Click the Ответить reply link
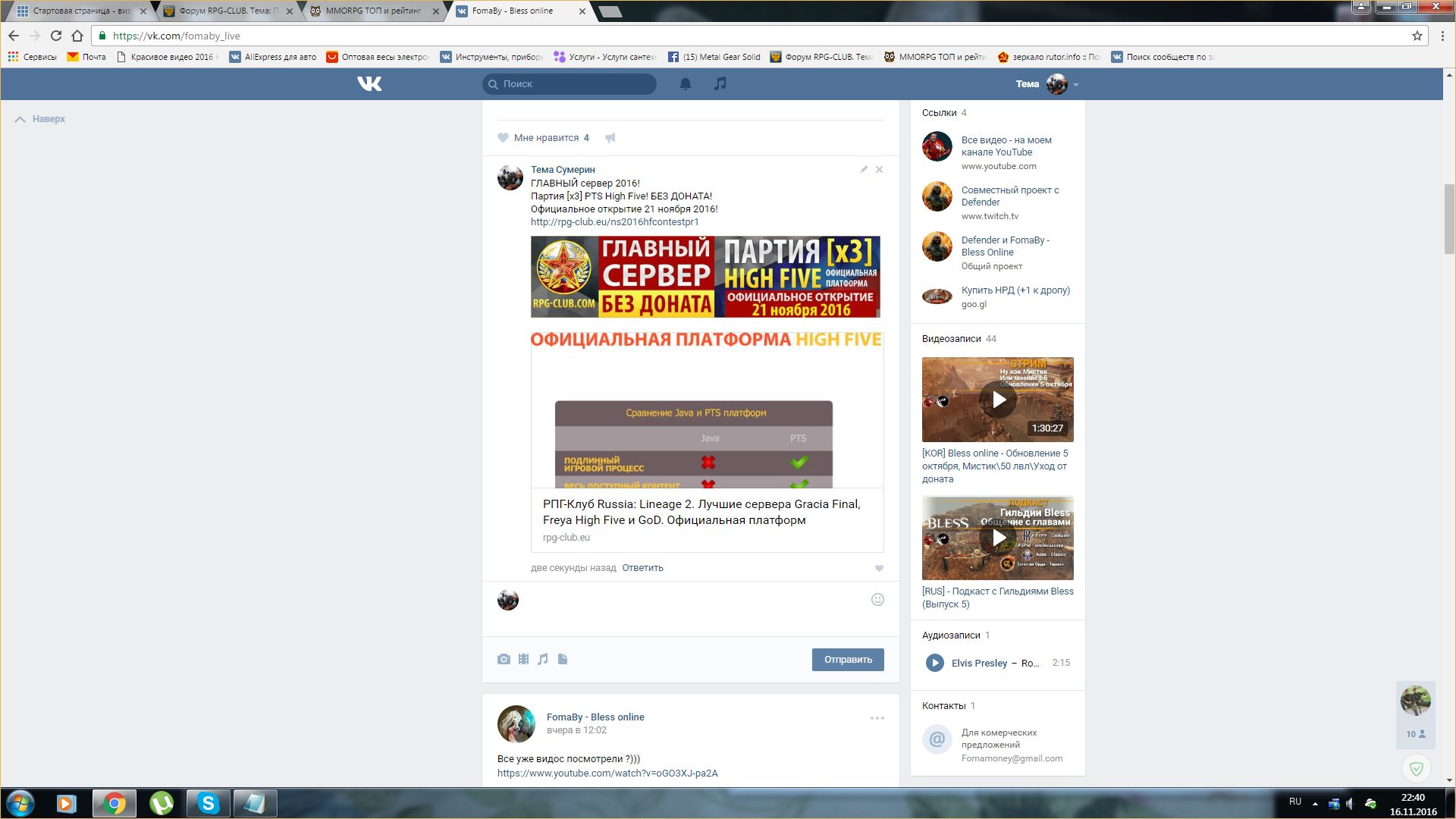The height and width of the screenshot is (819, 1456). coord(642,567)
